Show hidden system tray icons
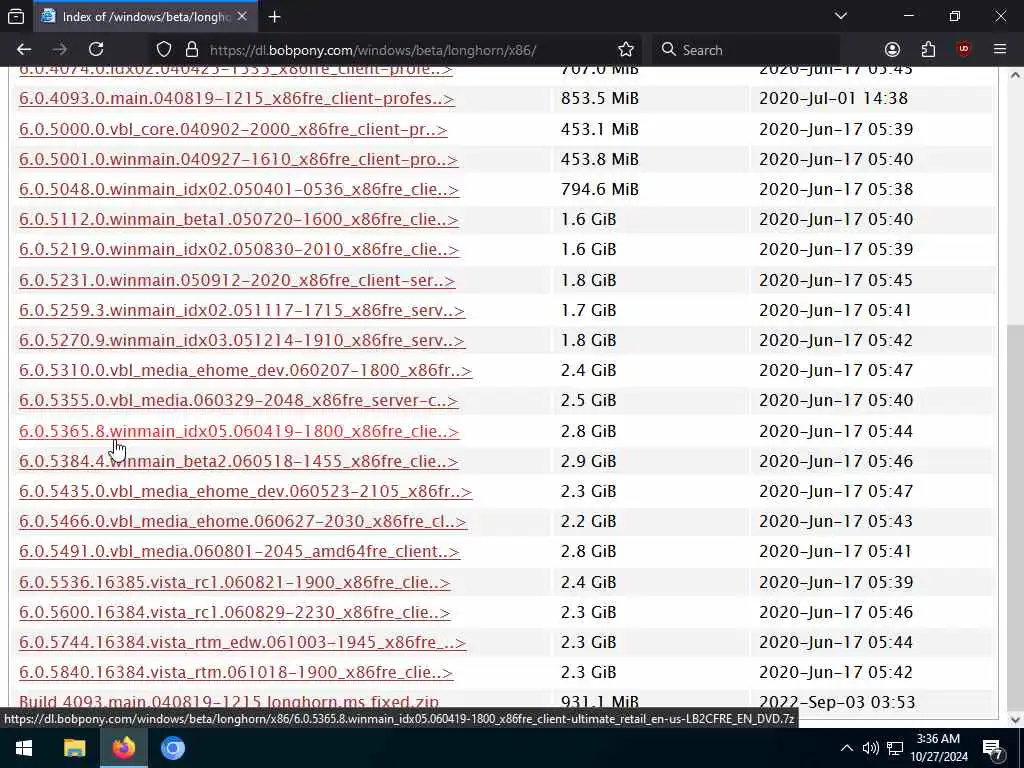The image size is (1024, 768). tap(846, 748)
